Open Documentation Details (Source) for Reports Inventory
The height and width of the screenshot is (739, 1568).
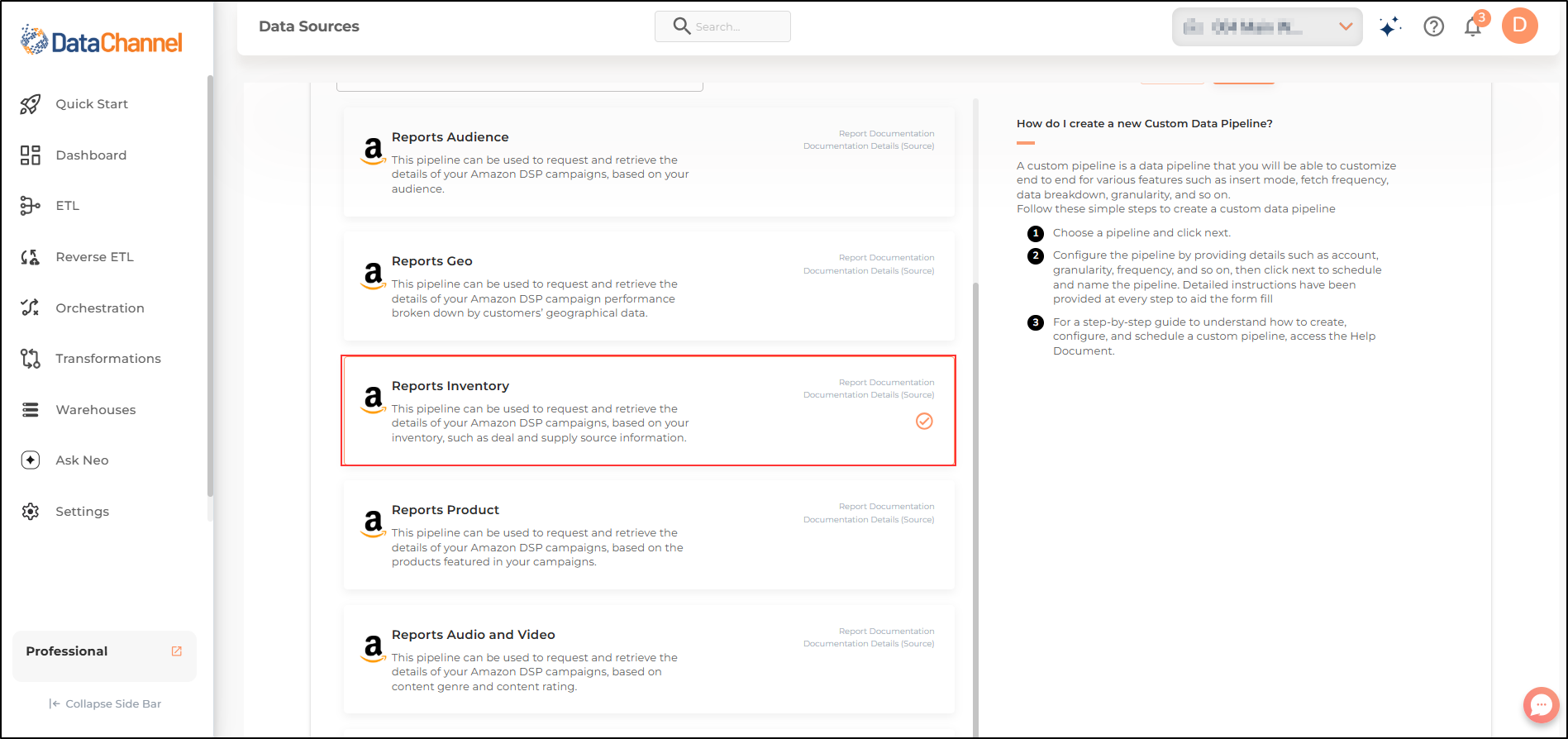[x=869, y=395]
